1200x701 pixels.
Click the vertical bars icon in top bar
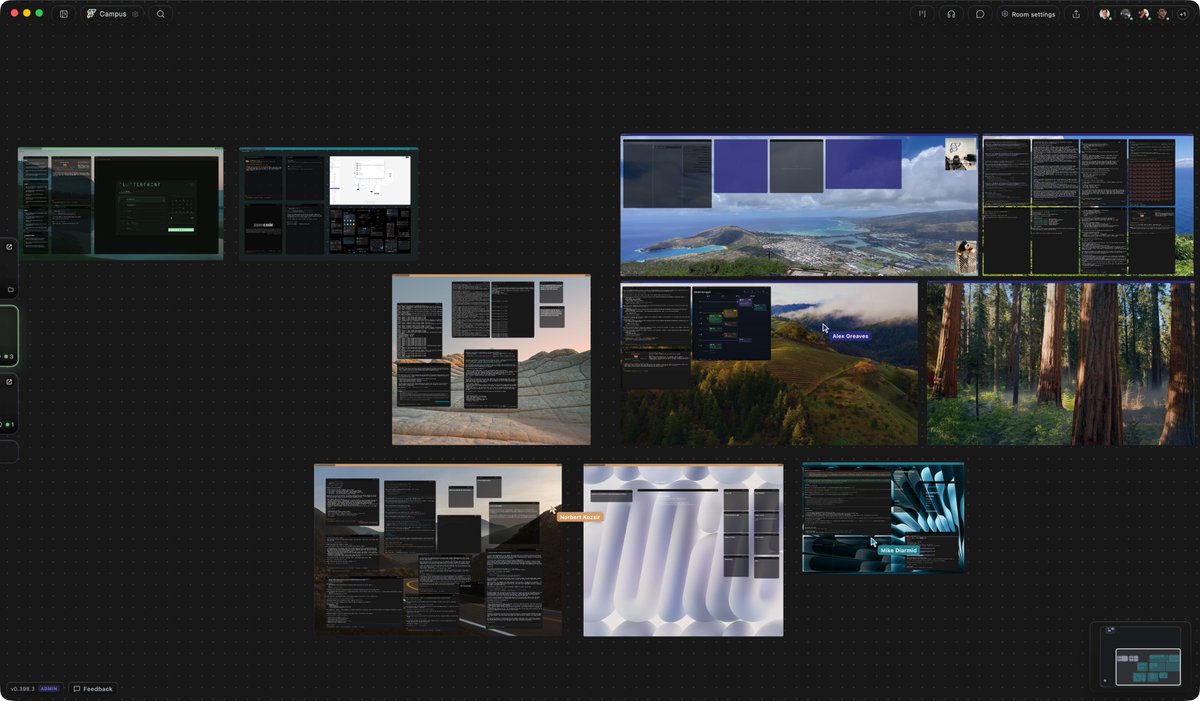922,14
